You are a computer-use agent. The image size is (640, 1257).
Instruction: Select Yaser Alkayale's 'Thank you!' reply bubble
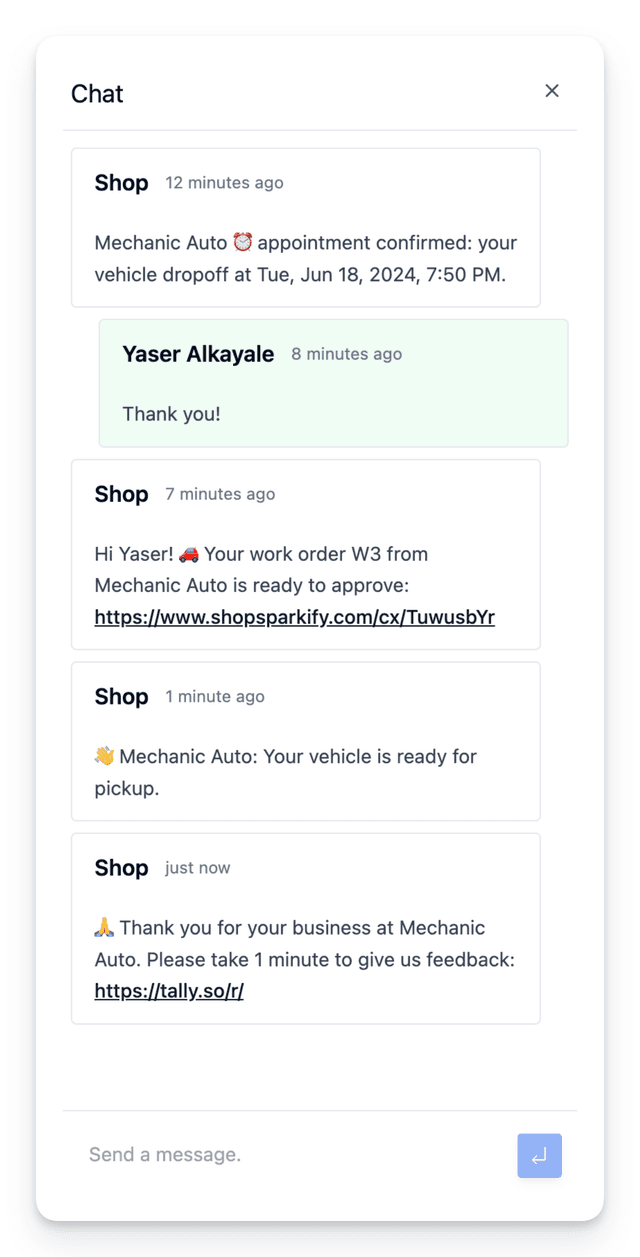(x=333, y=383)
